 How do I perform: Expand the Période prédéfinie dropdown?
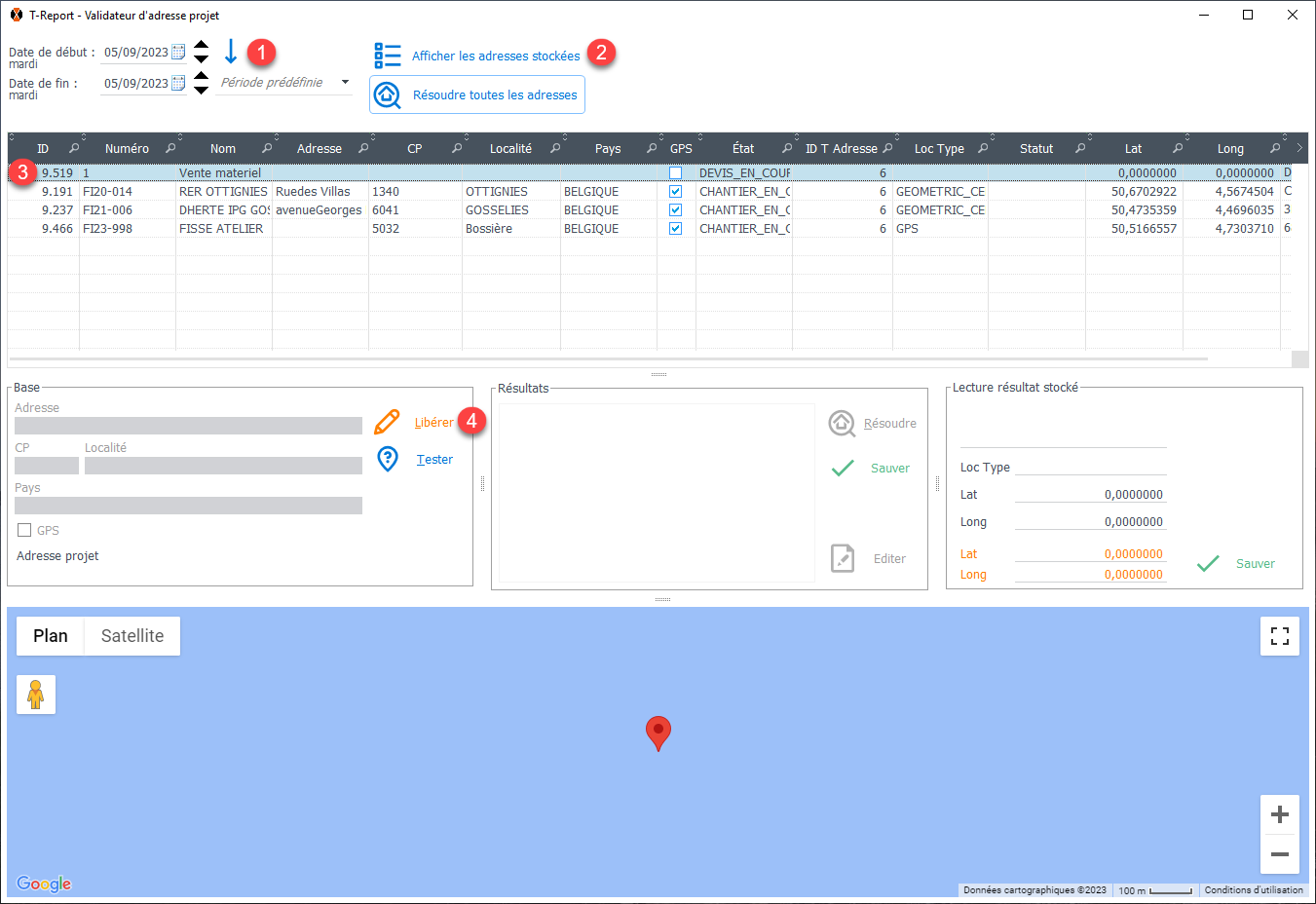pyautogui.click(x=345, y=83)
